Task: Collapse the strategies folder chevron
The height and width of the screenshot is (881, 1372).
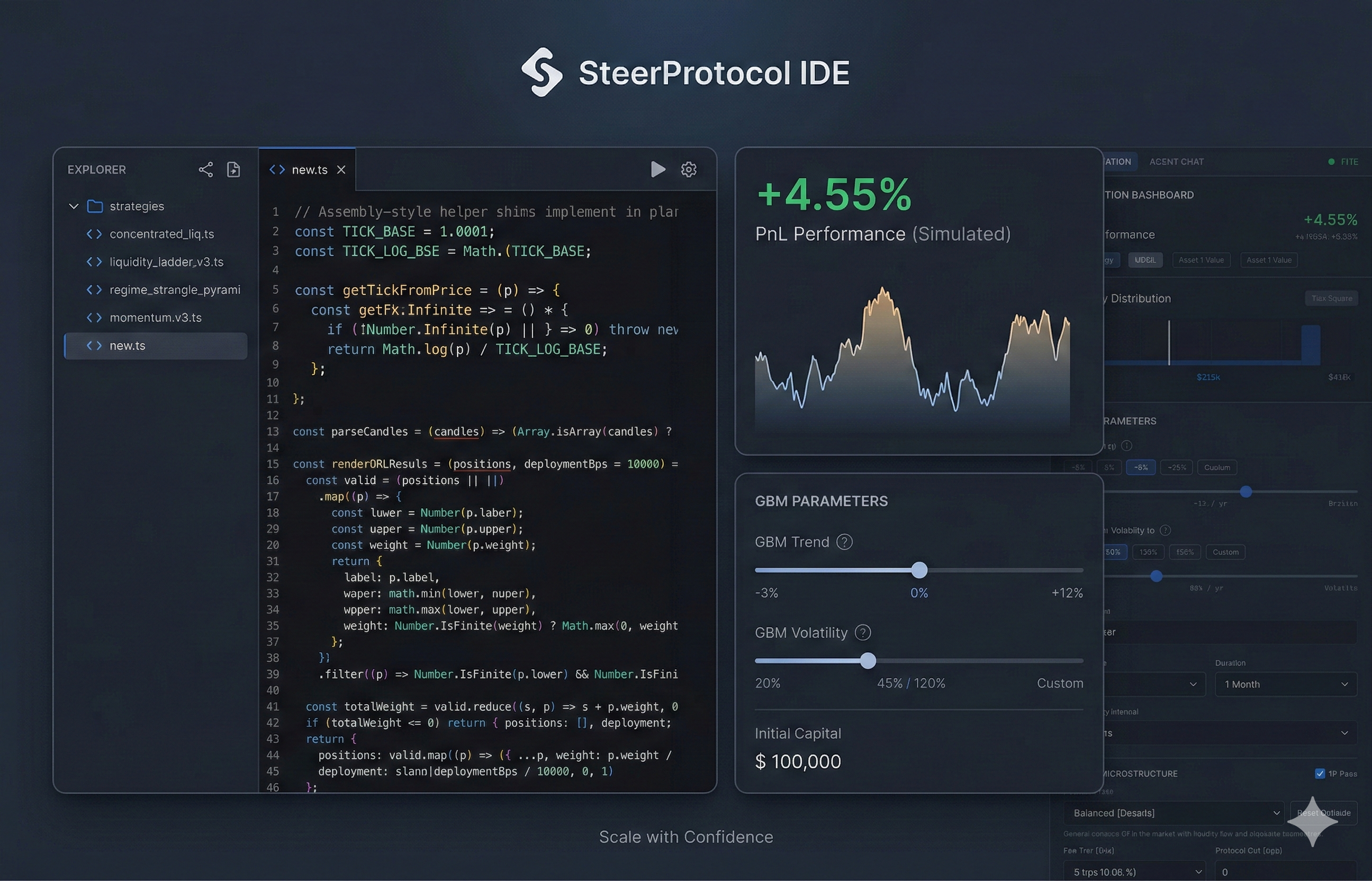Action: pyautogui.click(x=73, y=206)
